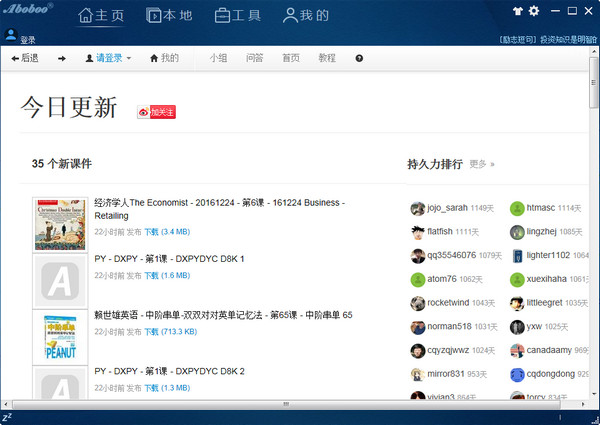Open settings gear in title bar
This screenshot has height=425, width=600.
click(533, 11)
